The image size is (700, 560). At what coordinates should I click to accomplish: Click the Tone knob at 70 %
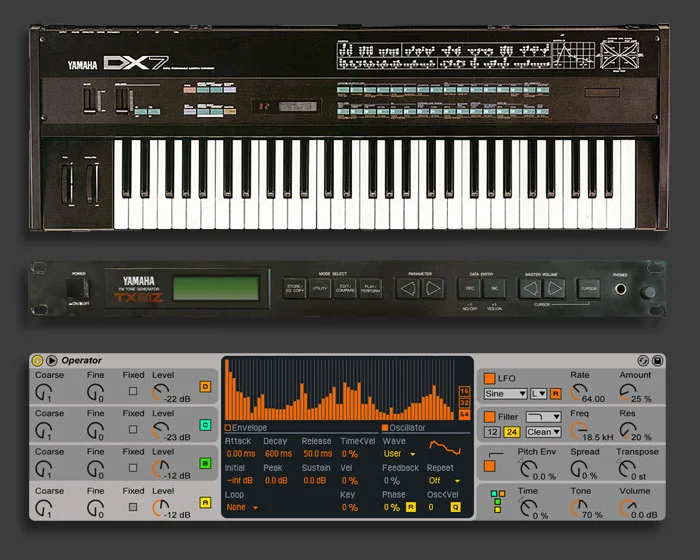point(579,508)
